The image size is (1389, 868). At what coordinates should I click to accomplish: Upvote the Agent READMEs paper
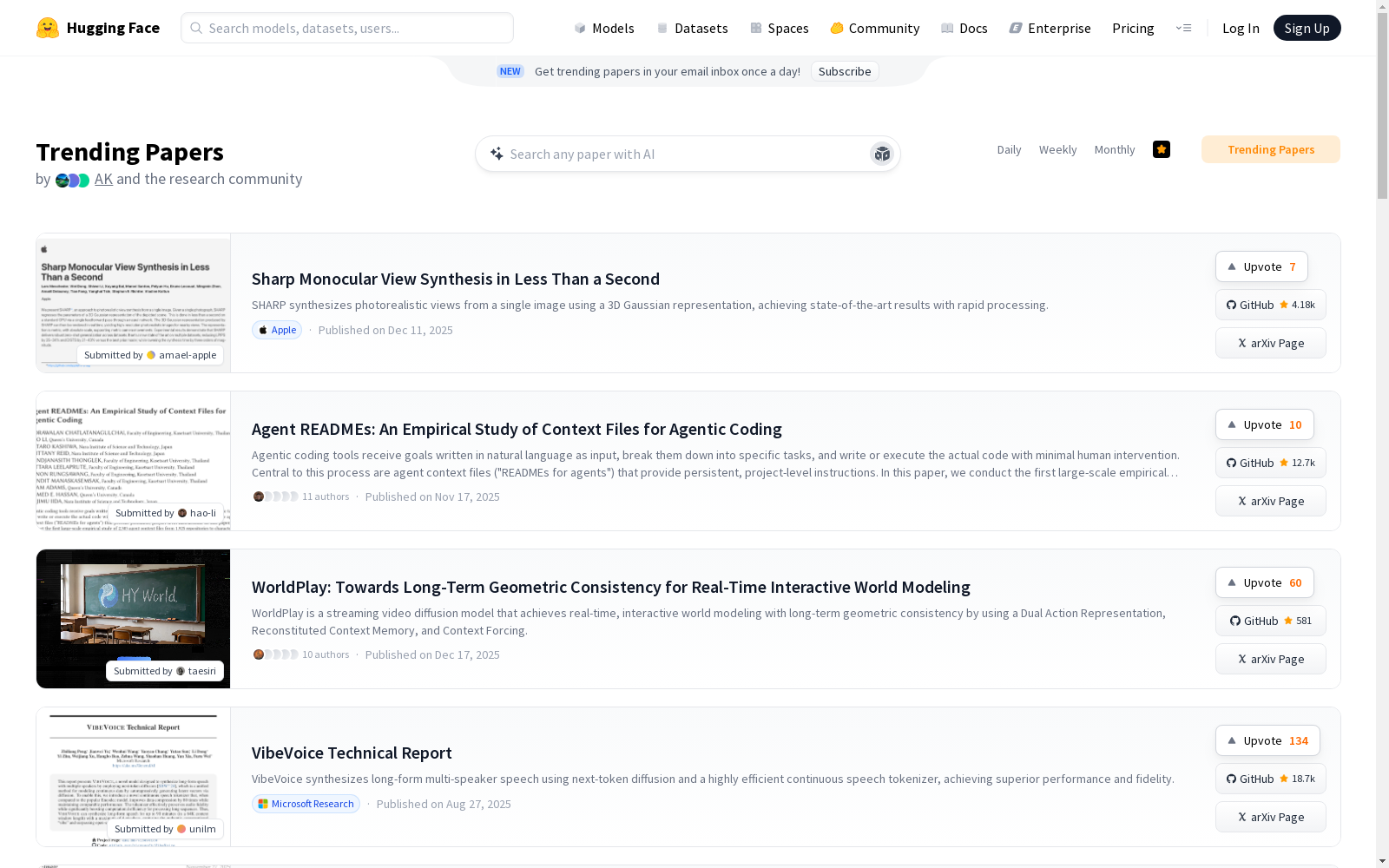[x=1265, y=424]
